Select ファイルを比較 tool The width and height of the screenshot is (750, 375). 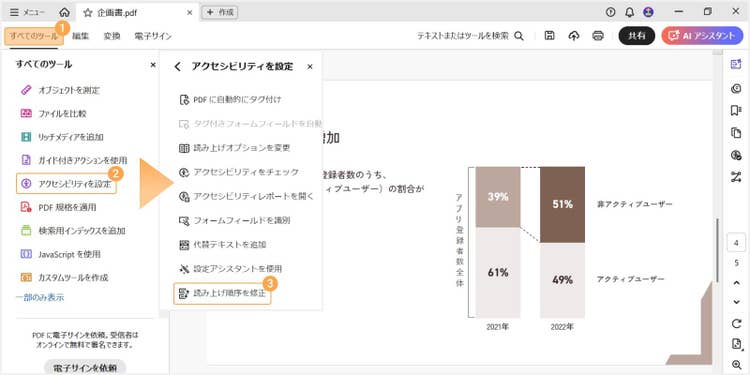point(54,114)
